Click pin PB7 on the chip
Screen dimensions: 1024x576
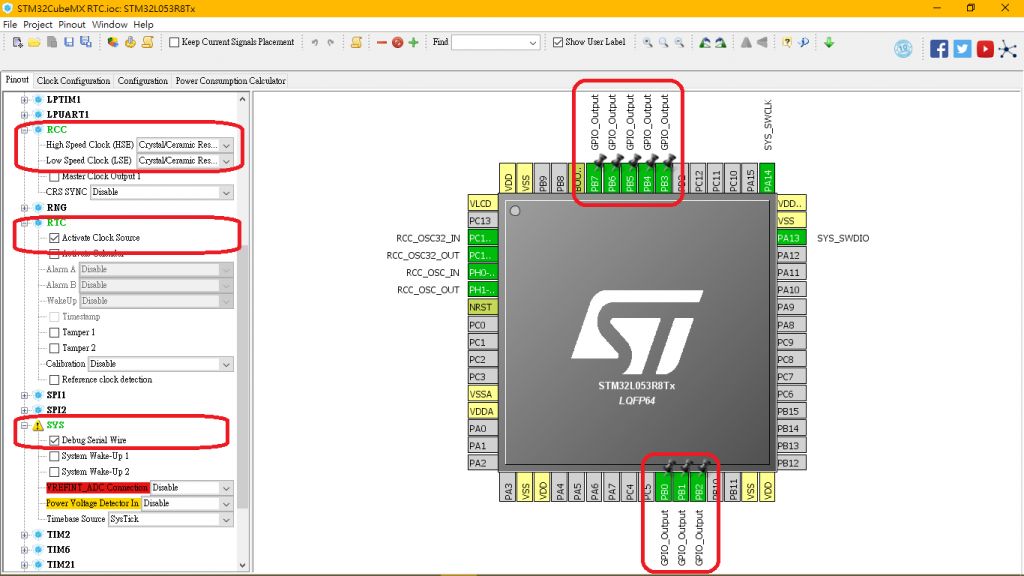594,178
